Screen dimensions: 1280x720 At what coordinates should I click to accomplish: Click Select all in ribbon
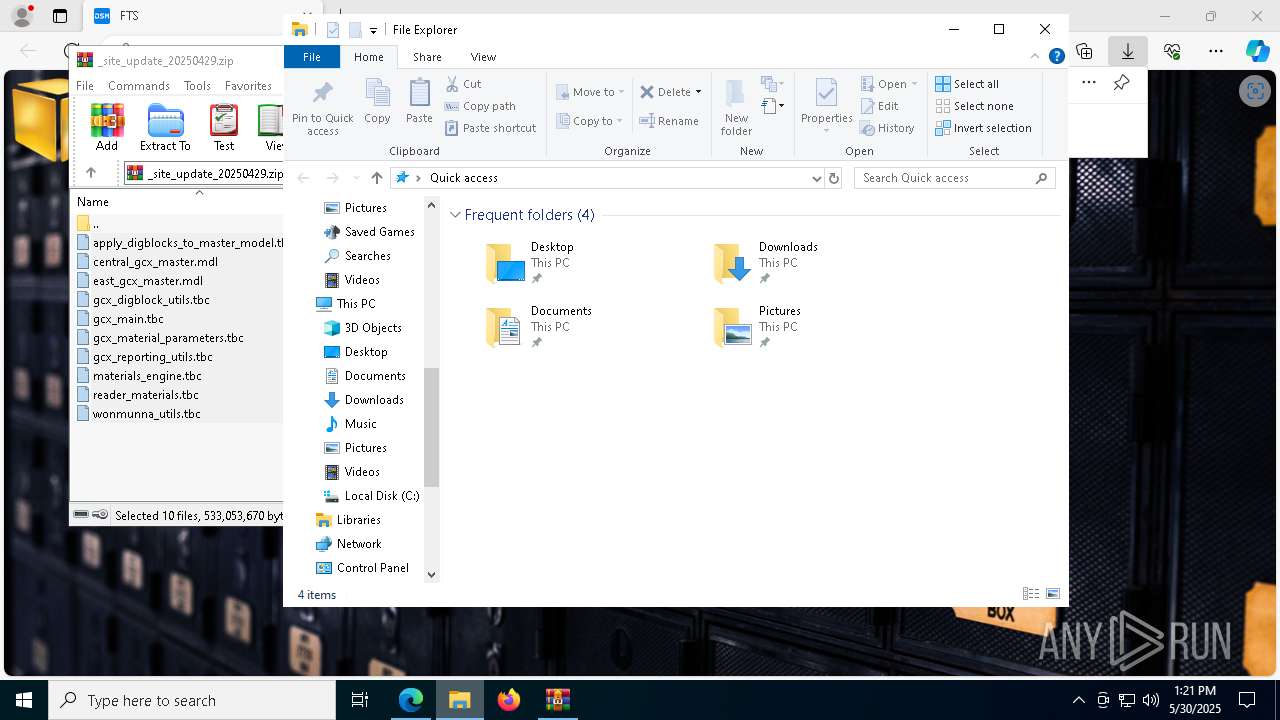tap(967, 84)
